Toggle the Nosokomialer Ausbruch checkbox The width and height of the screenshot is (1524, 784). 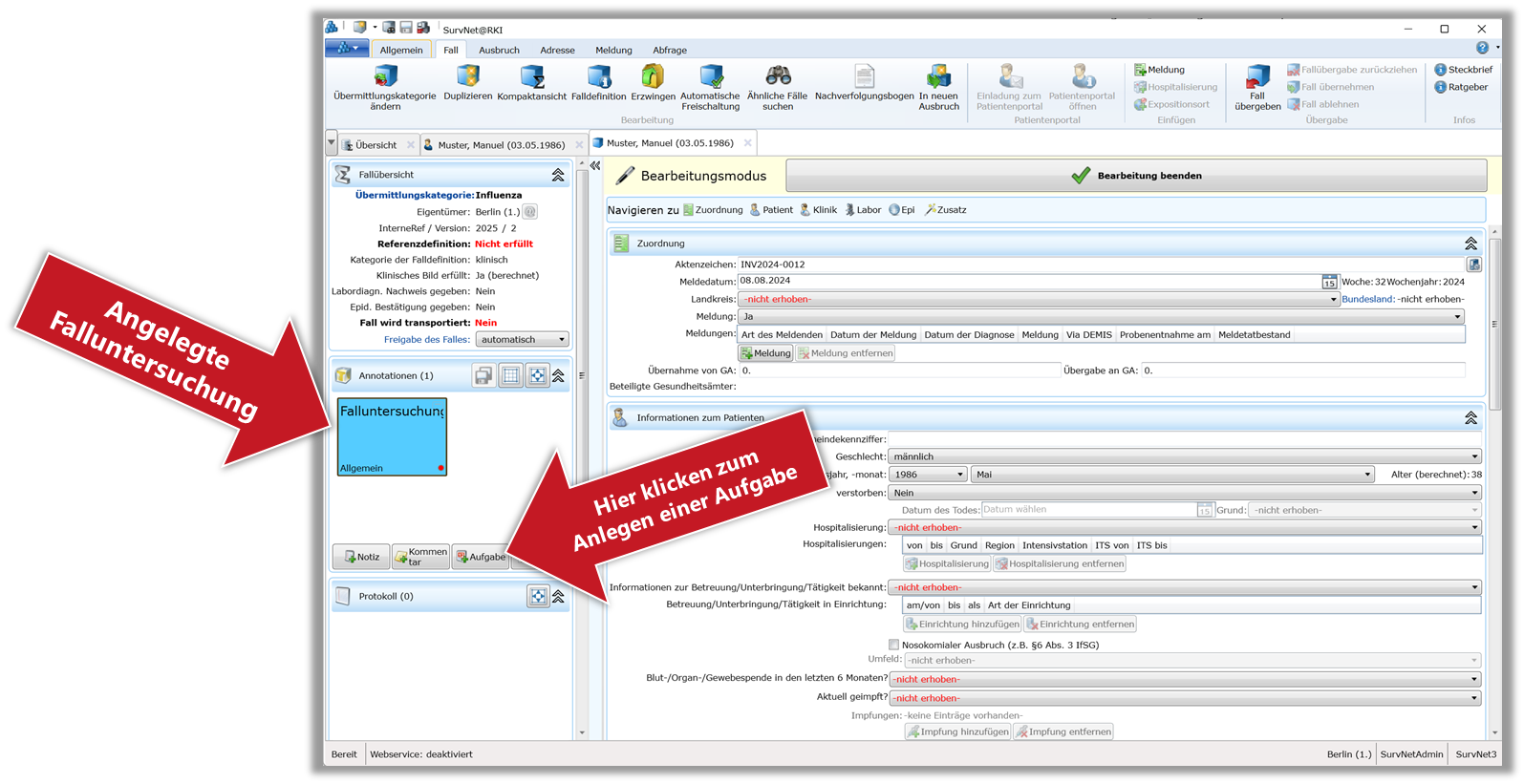893,645
